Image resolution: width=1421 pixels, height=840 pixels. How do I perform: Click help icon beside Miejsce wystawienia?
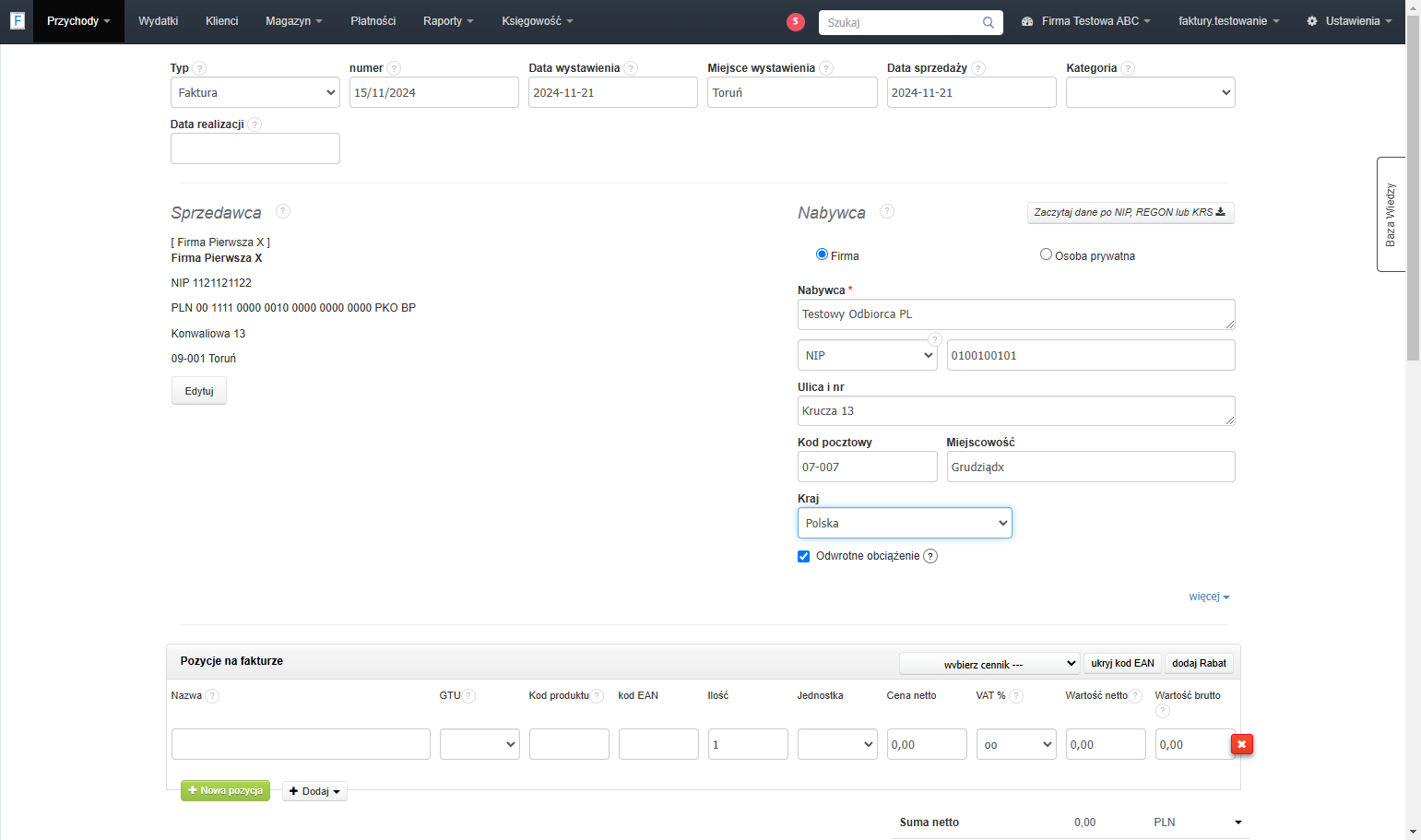pyautogui.click(x=826, y=68)
